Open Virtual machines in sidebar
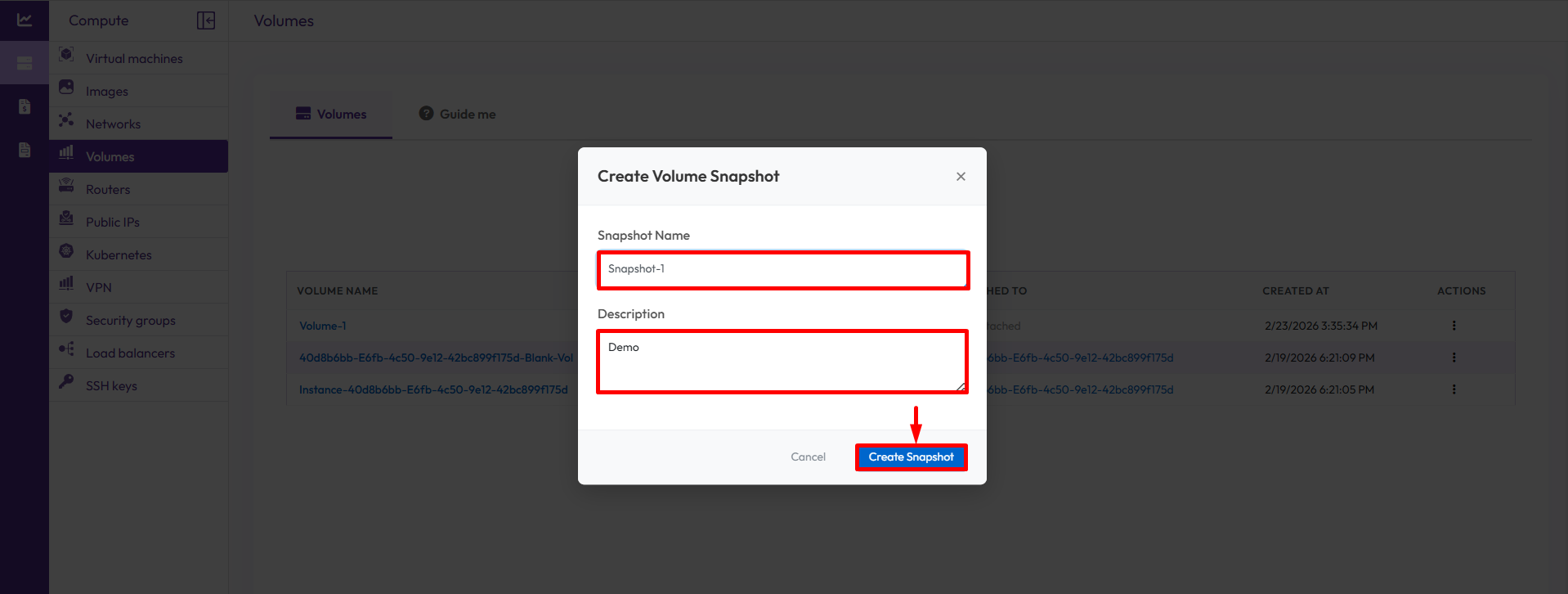 [134, 59]
